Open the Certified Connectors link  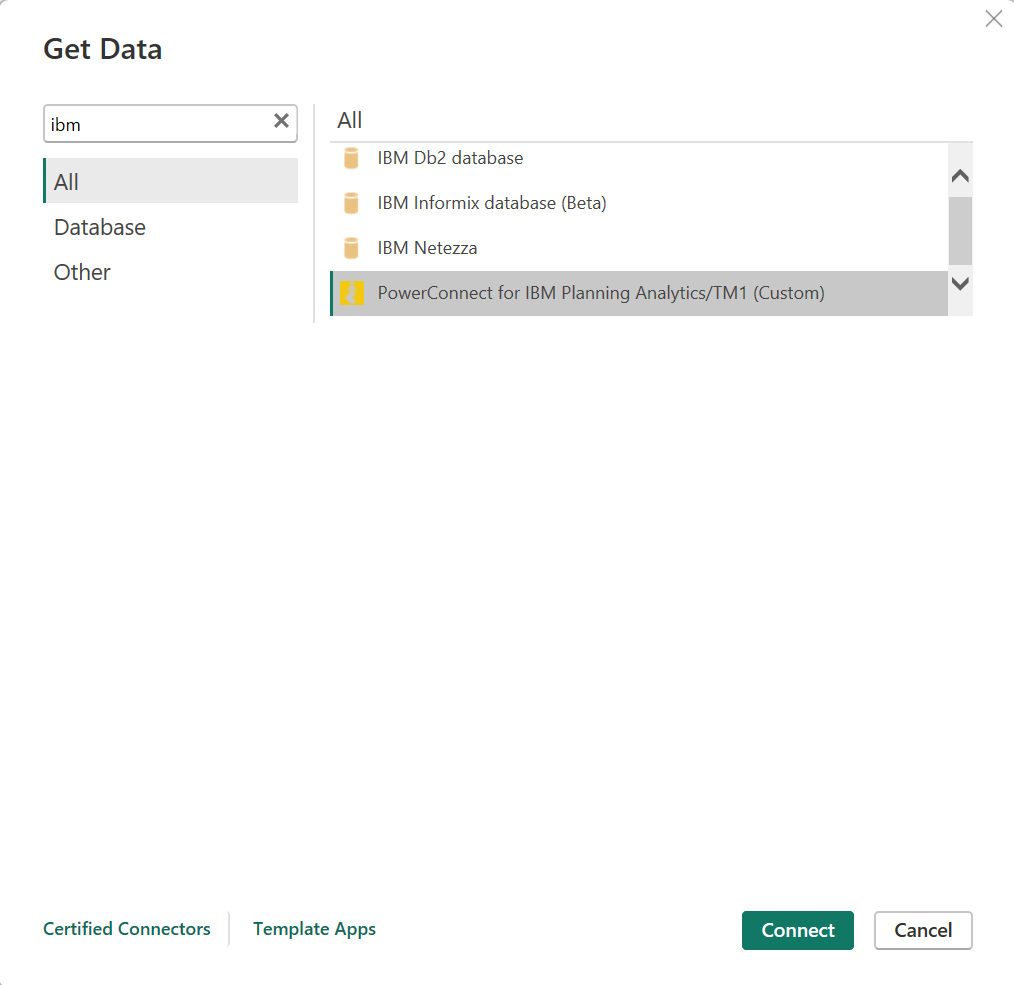click(x=127, y=929)
